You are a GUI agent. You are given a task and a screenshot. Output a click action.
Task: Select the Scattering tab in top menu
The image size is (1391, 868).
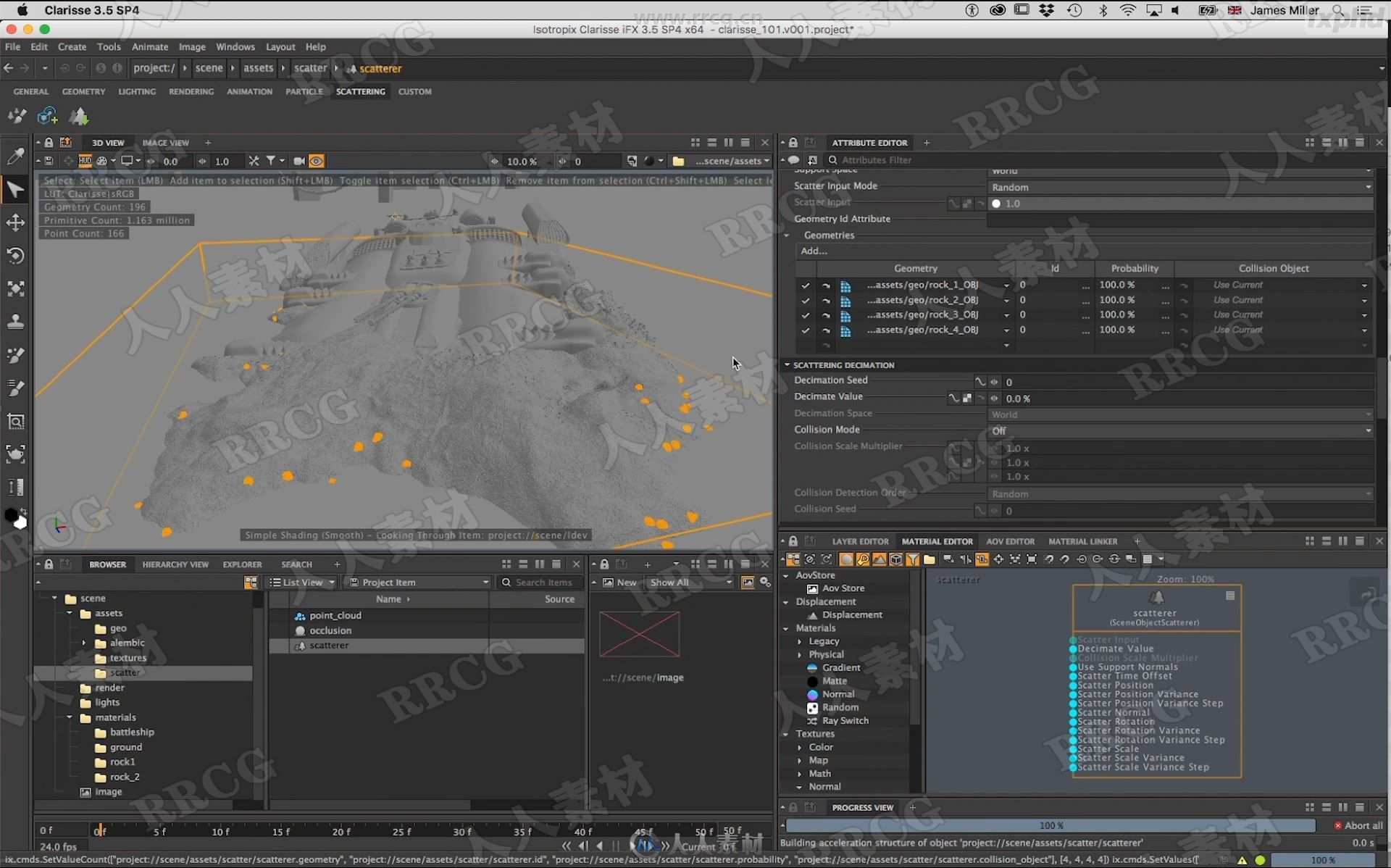pos(361,91)
